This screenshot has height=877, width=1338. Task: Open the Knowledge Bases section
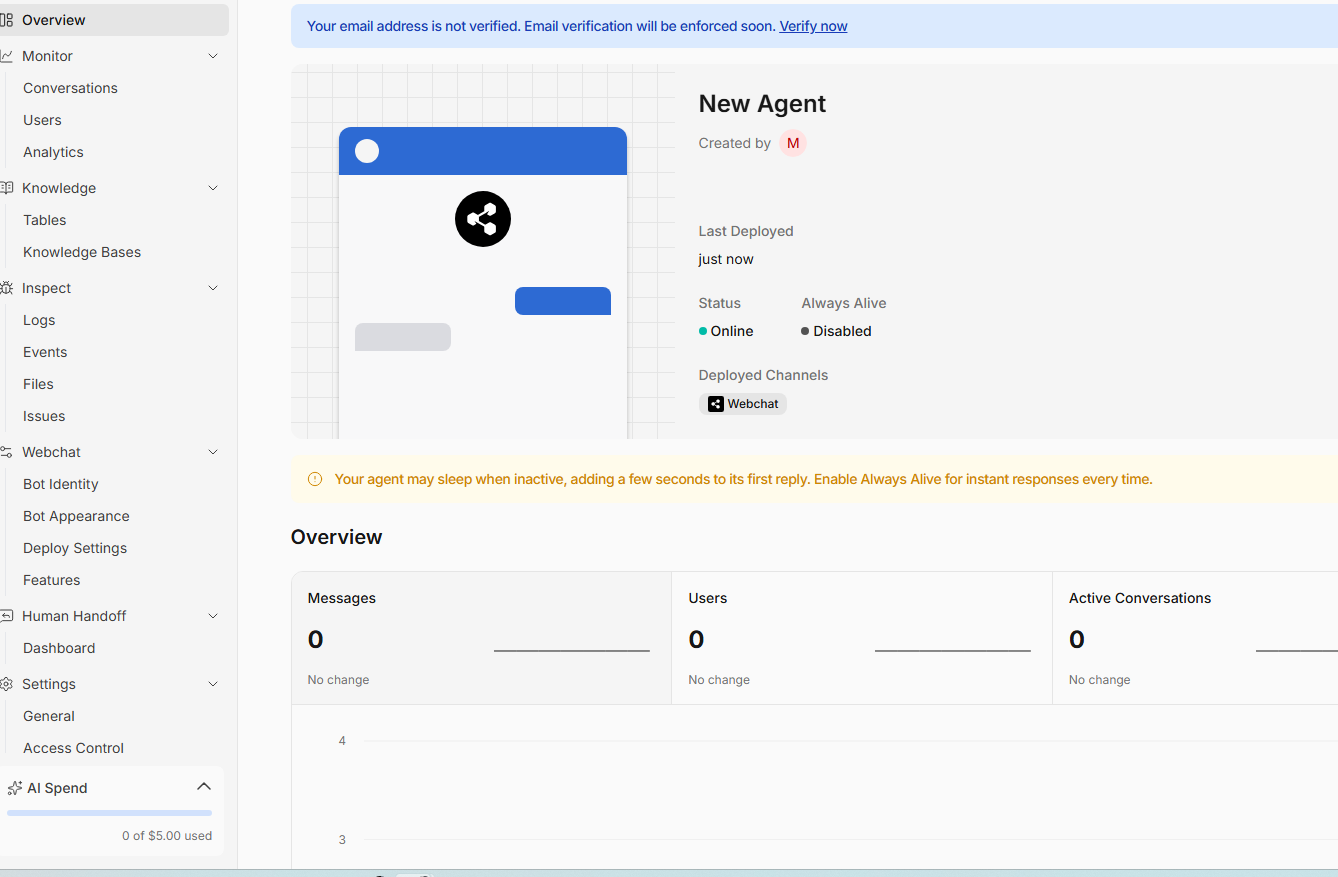coord(81,251)
